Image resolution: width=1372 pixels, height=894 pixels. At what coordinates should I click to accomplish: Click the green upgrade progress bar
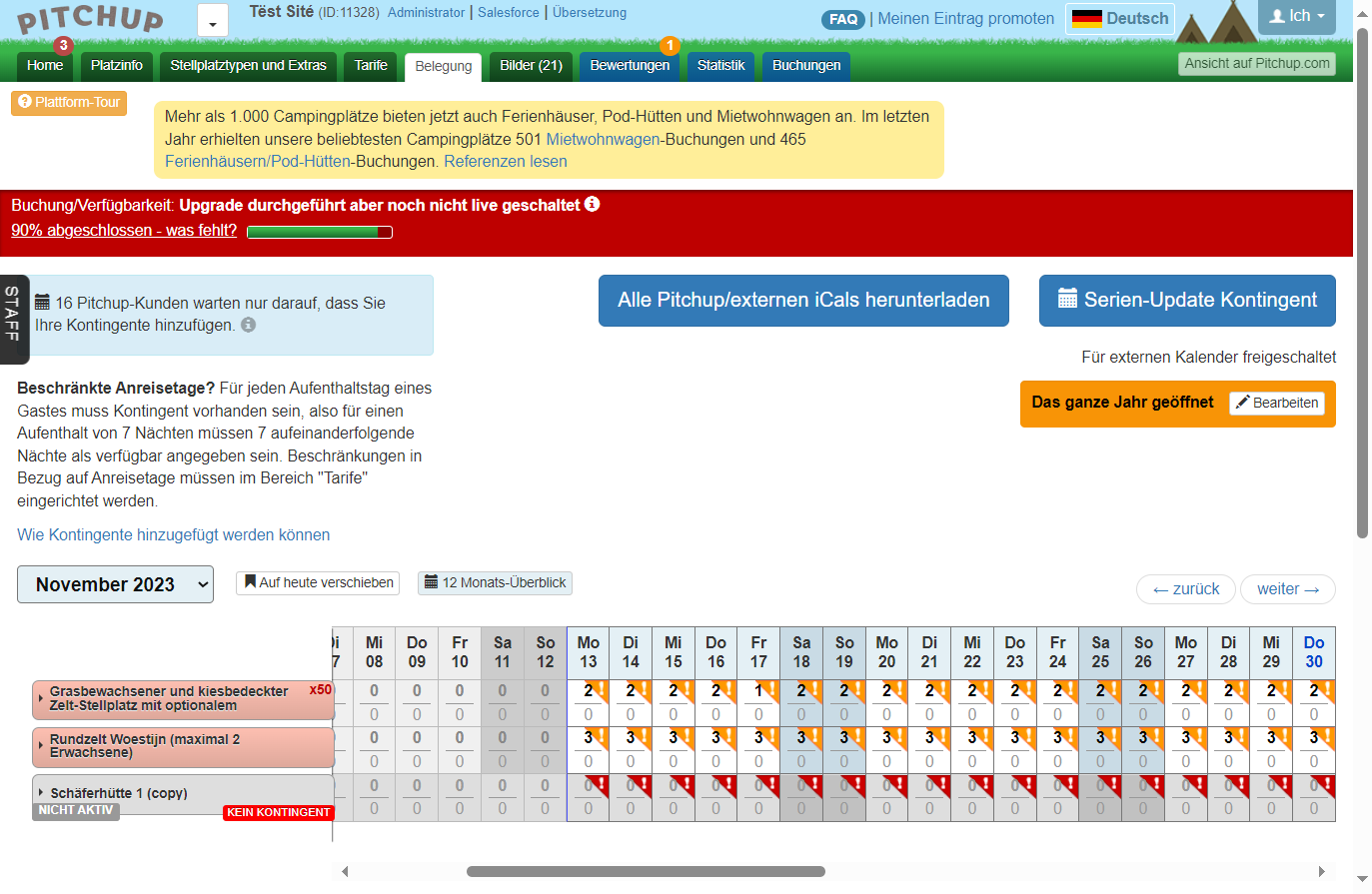click(320, 232)
